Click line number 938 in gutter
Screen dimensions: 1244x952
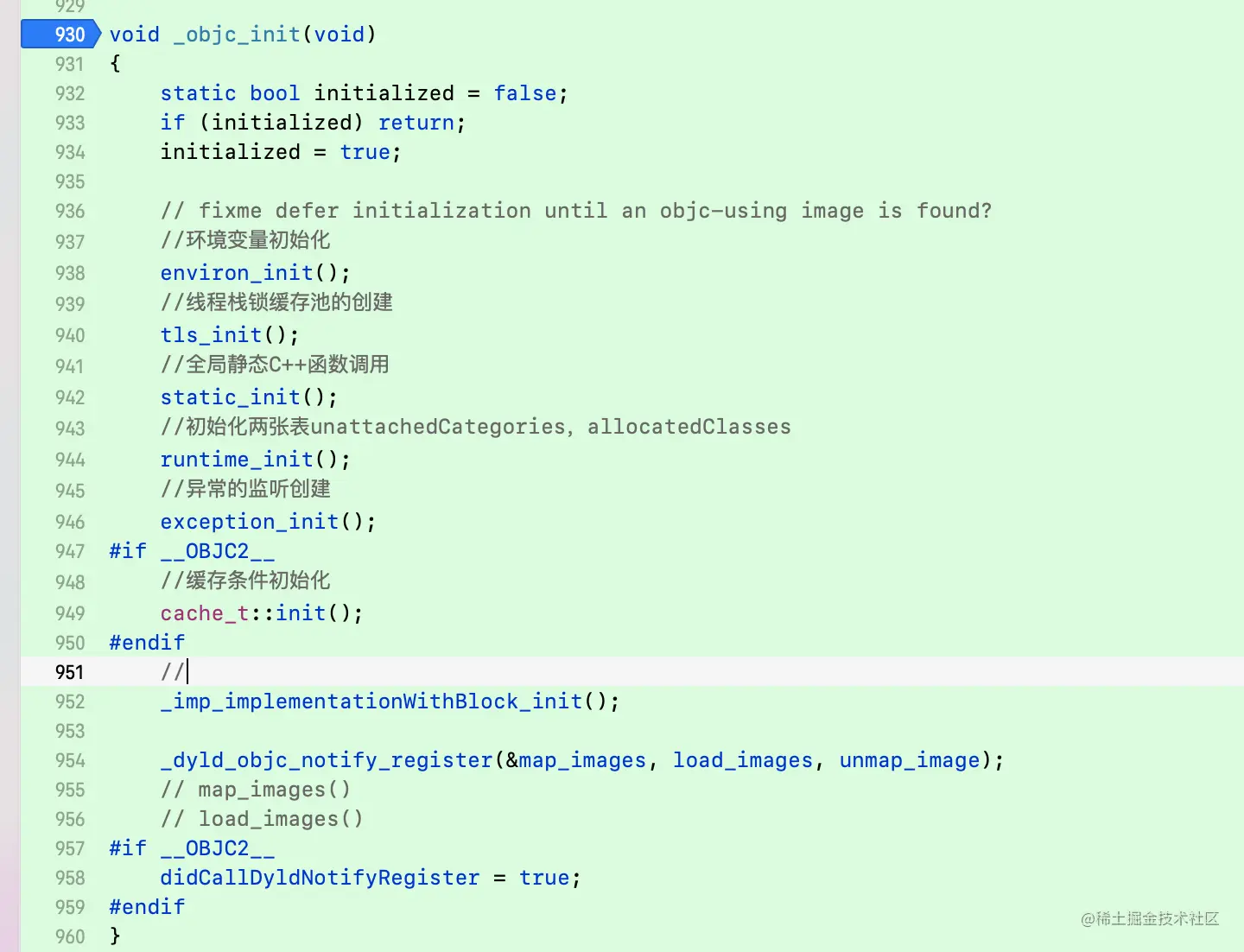(x=70, y=273)
